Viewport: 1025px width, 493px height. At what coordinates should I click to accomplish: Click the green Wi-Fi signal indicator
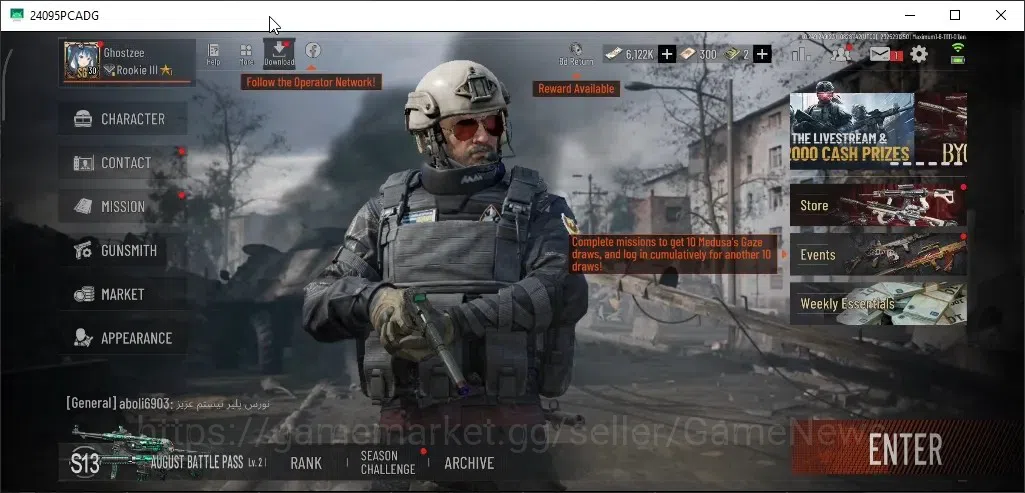pyautogui.click(x=958, y=47)
